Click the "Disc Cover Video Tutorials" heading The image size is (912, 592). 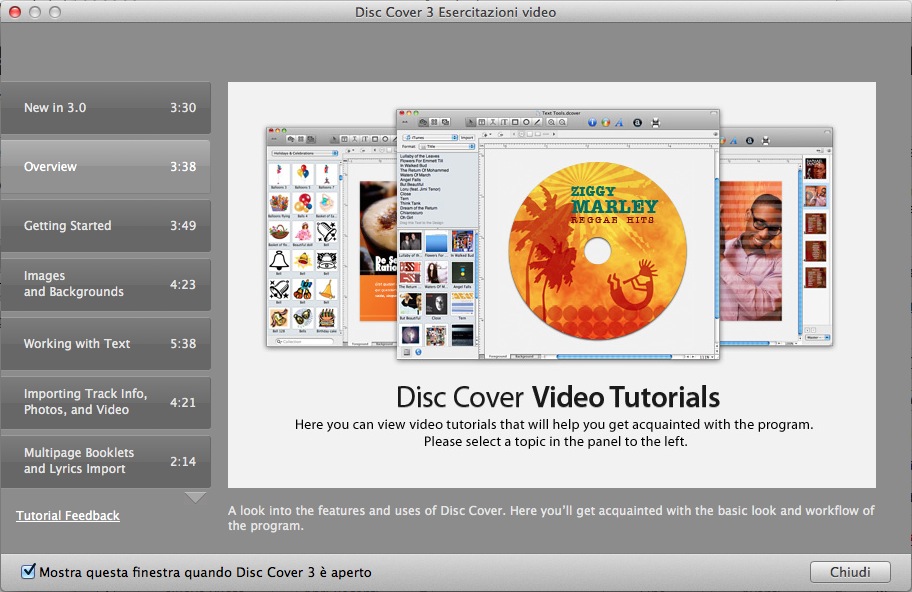click(x=557, y=397)
